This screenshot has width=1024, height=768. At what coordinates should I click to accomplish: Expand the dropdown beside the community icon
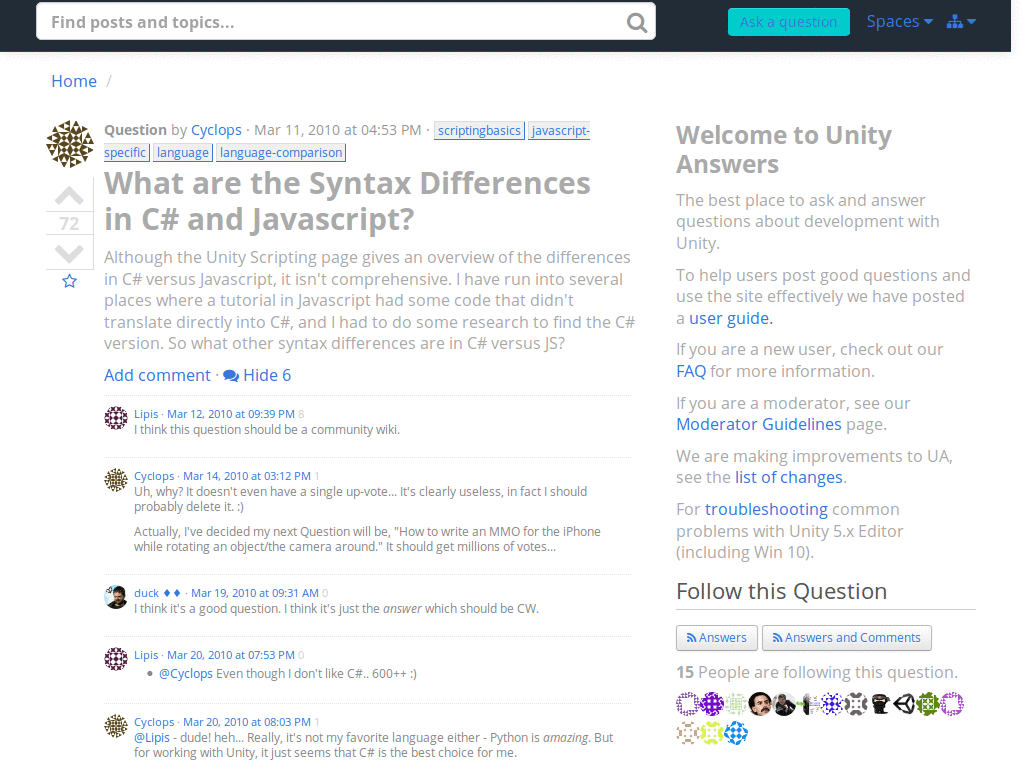coord(972,21)
